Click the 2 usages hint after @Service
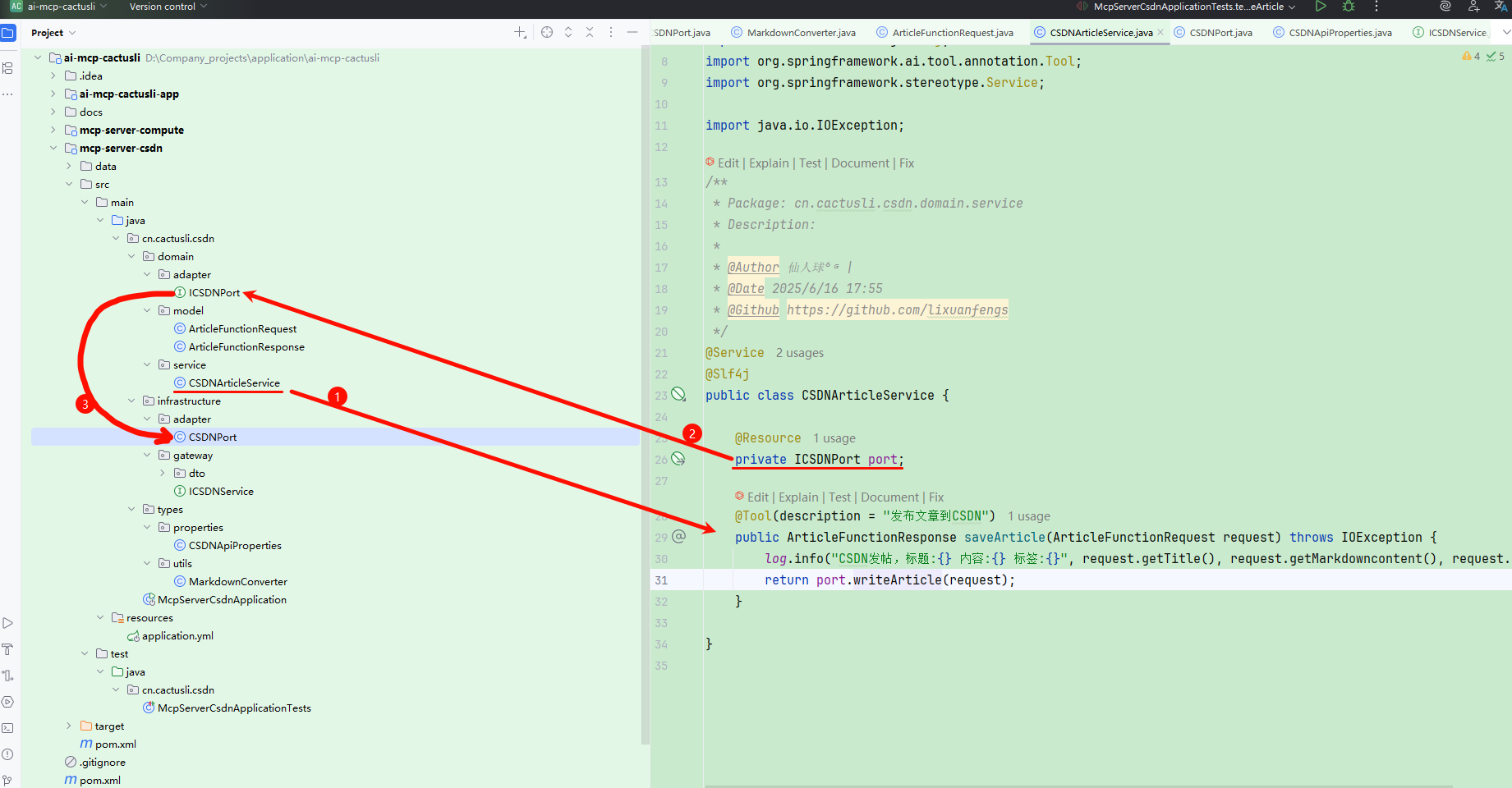Screen dimensions: 1512x788 [800, 353]
